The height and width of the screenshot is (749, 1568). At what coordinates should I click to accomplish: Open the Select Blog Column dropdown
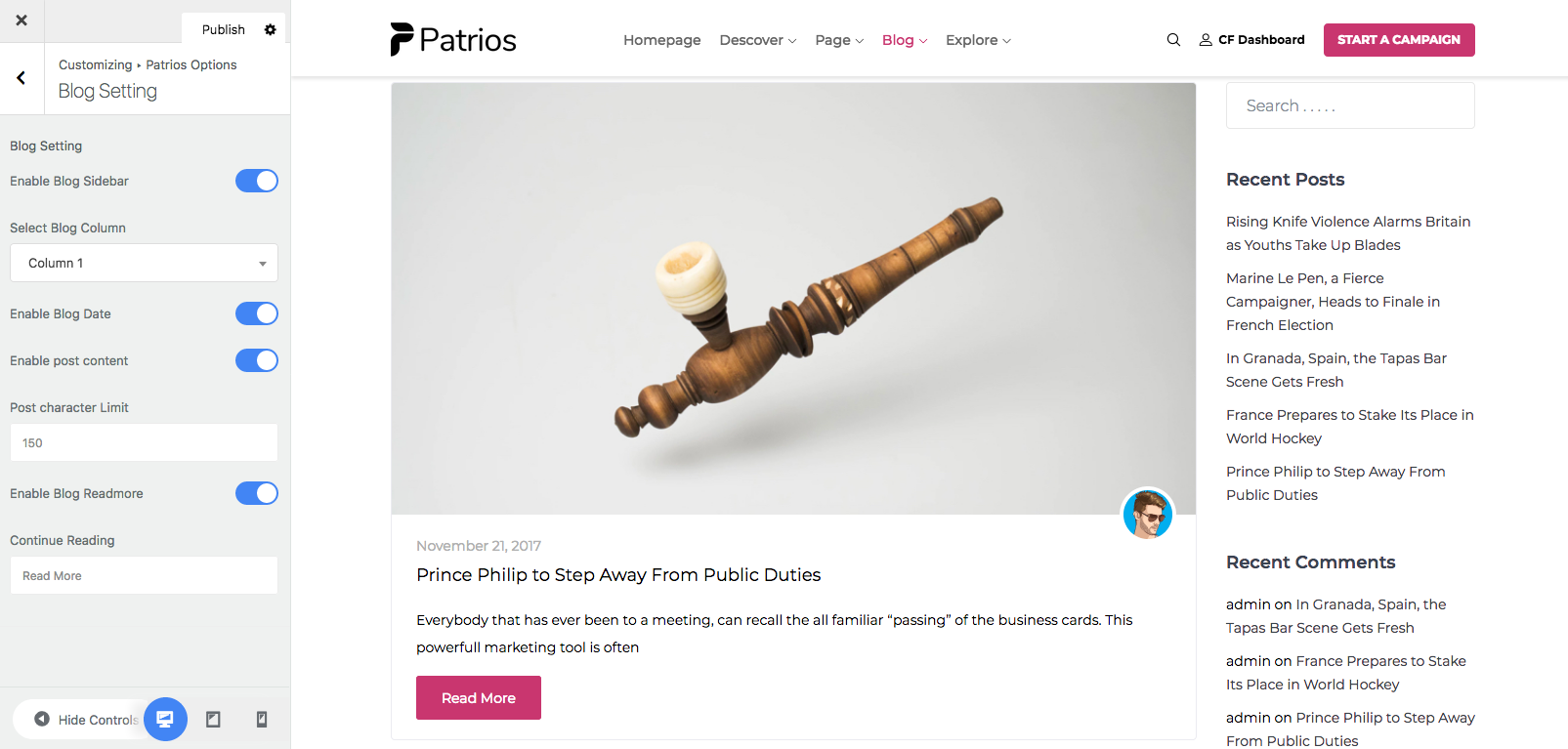pyautogui.click(x=144, y=263)
